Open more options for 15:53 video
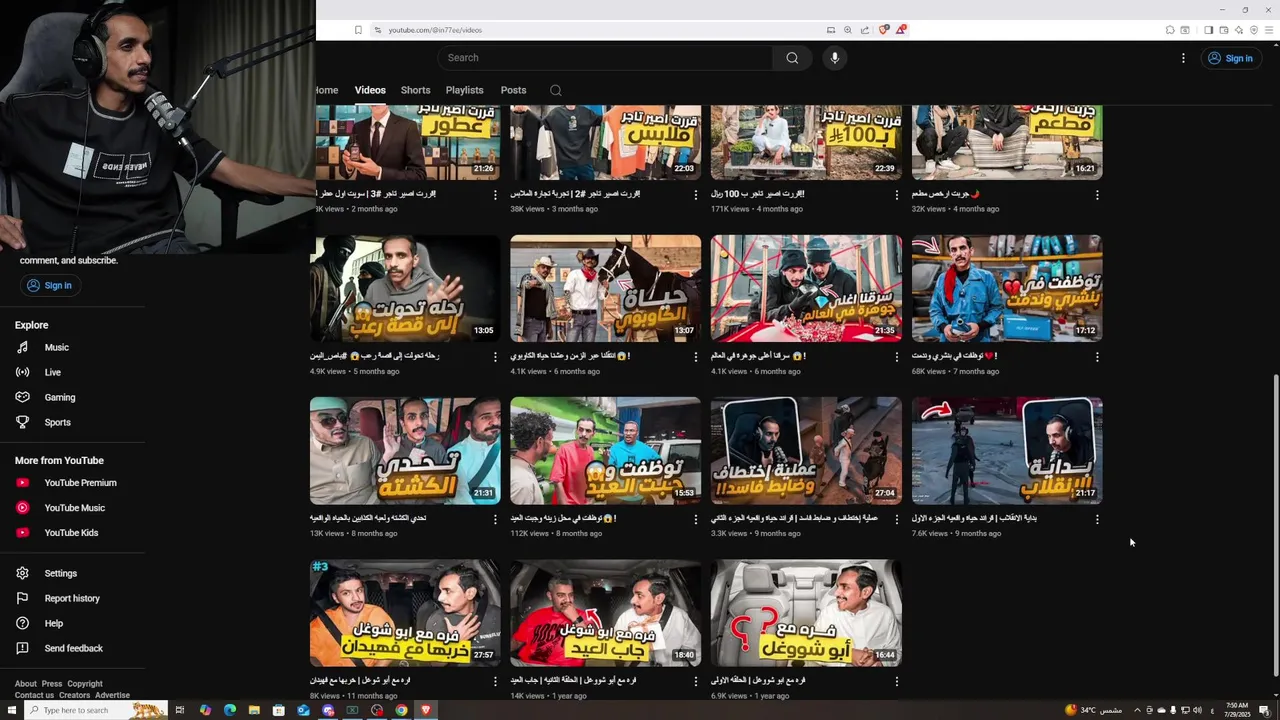The width and height of the screenshot is (1280, 720). tap(696, 519)
